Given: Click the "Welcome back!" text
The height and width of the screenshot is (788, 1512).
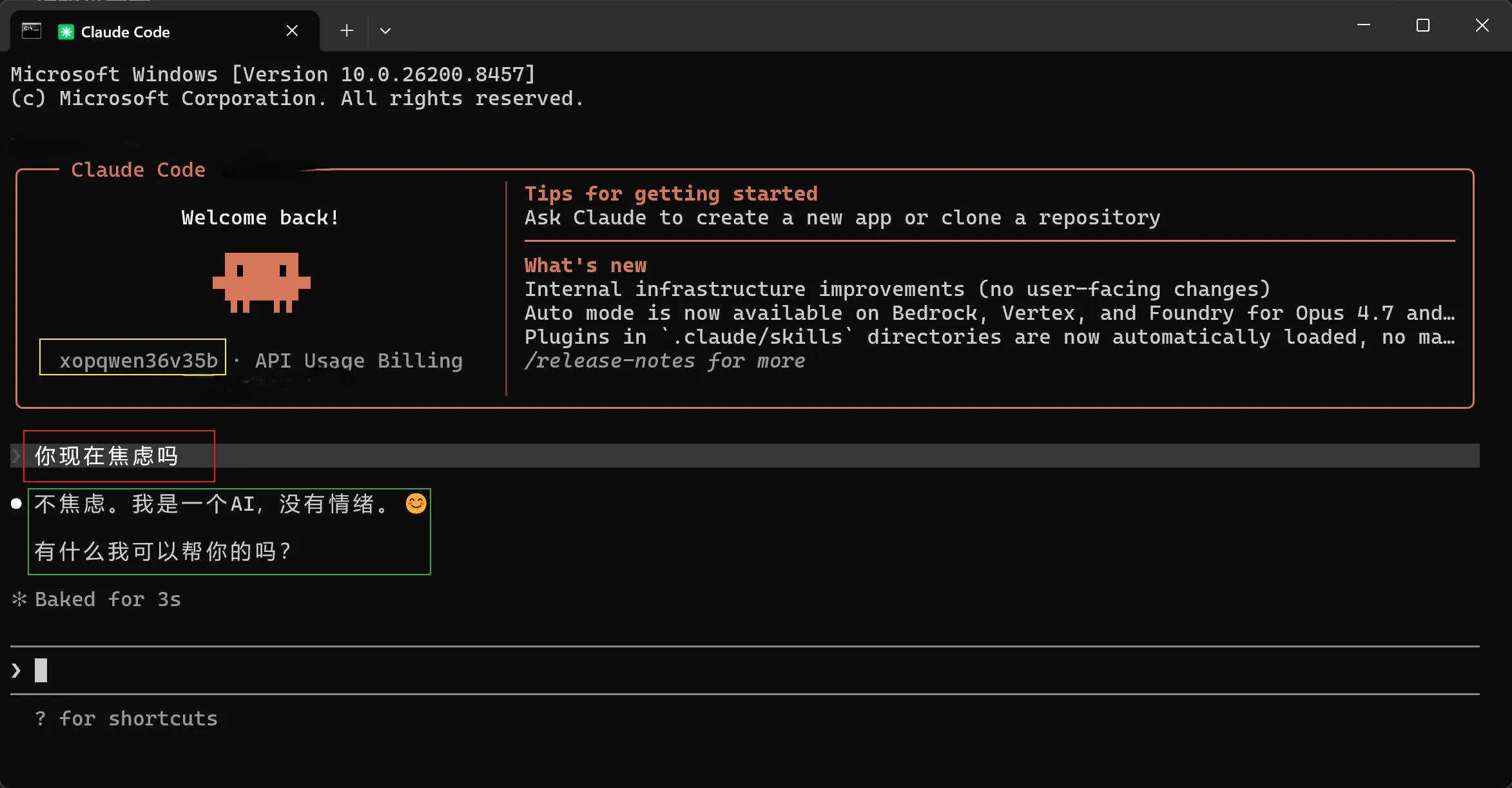Looking at the screenshot, I should point(260,217).
